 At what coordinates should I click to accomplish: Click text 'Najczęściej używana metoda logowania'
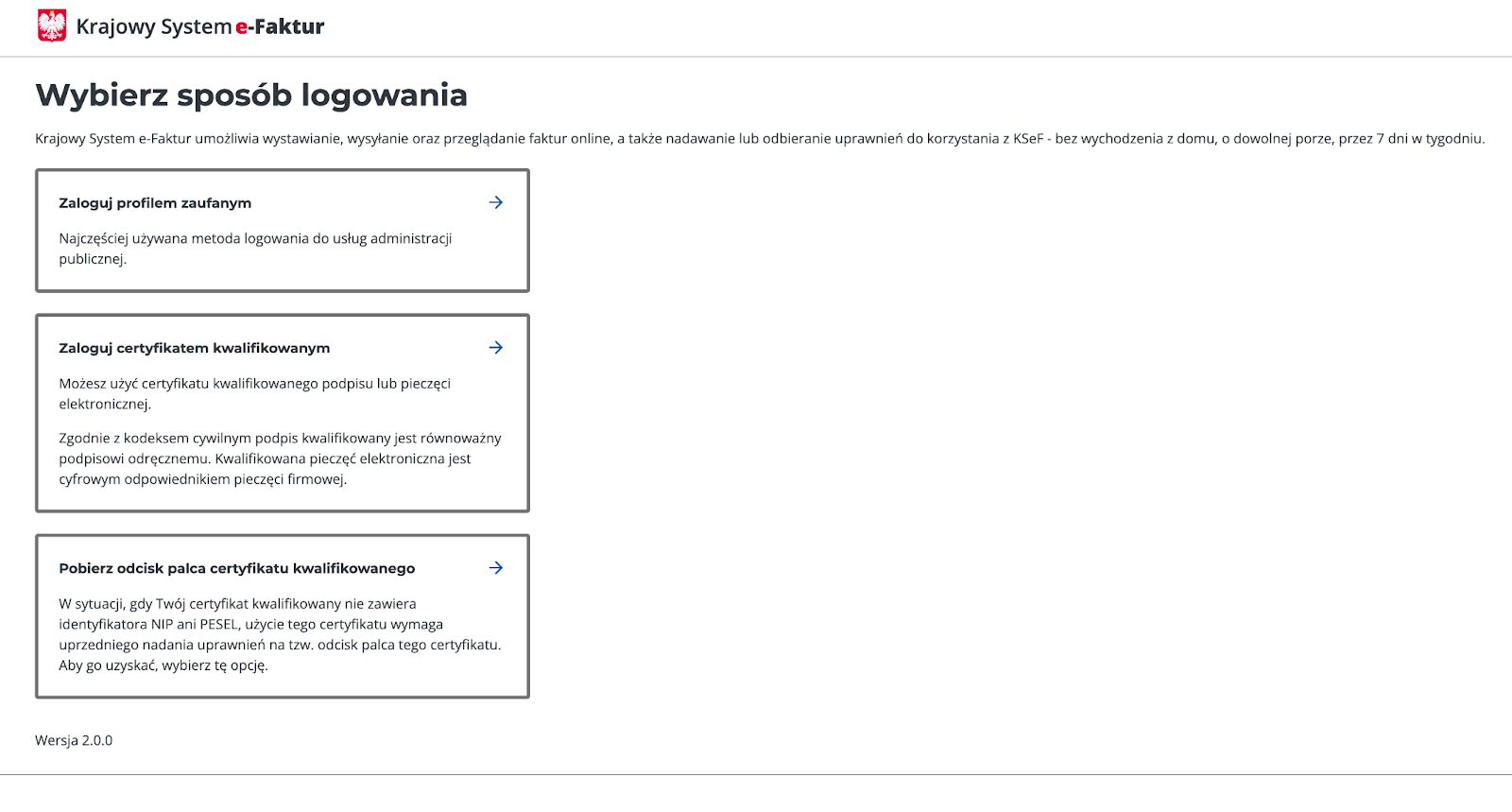click(x=184, y=238)
